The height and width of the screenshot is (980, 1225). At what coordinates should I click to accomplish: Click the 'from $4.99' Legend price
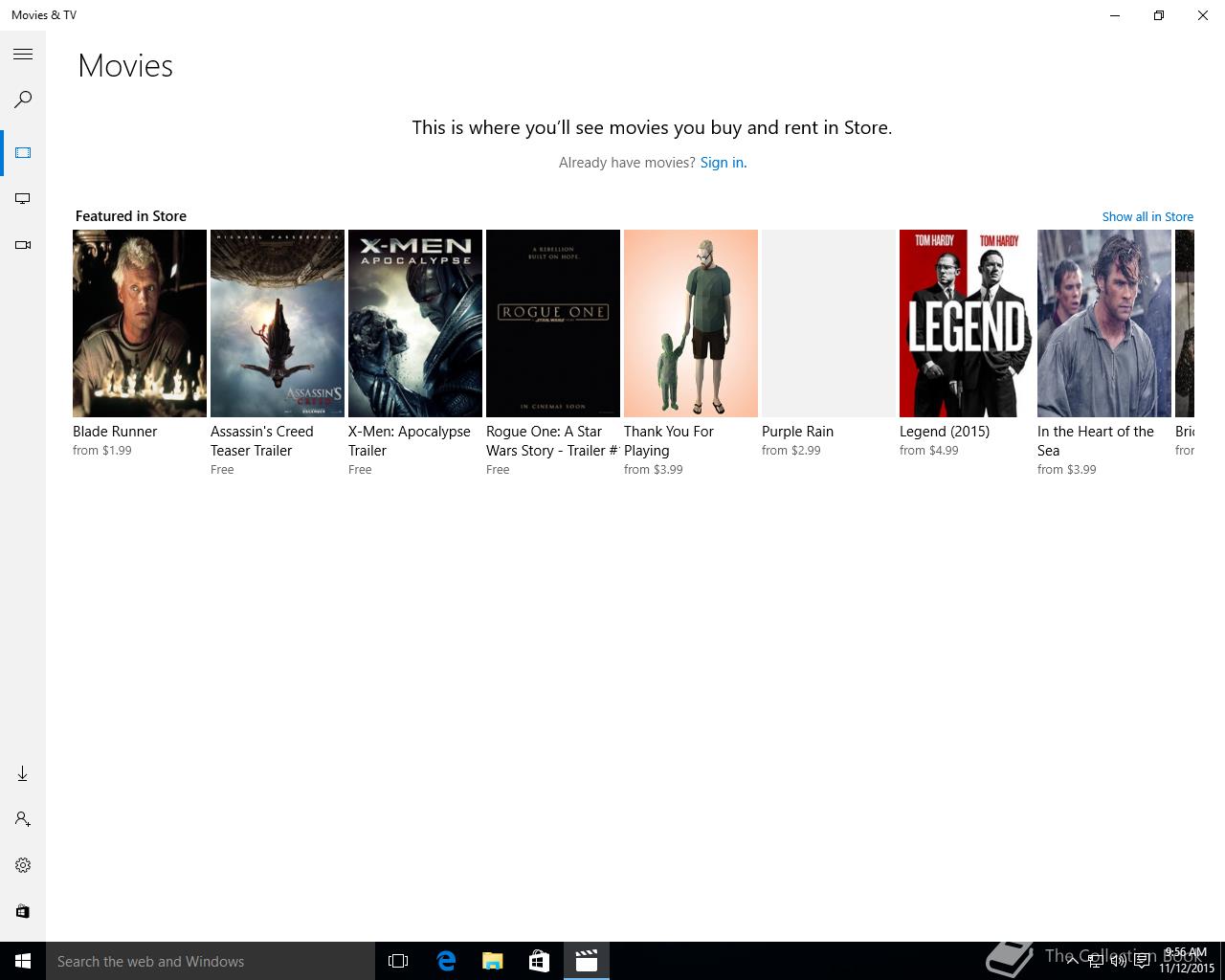(x=929, y=451)
